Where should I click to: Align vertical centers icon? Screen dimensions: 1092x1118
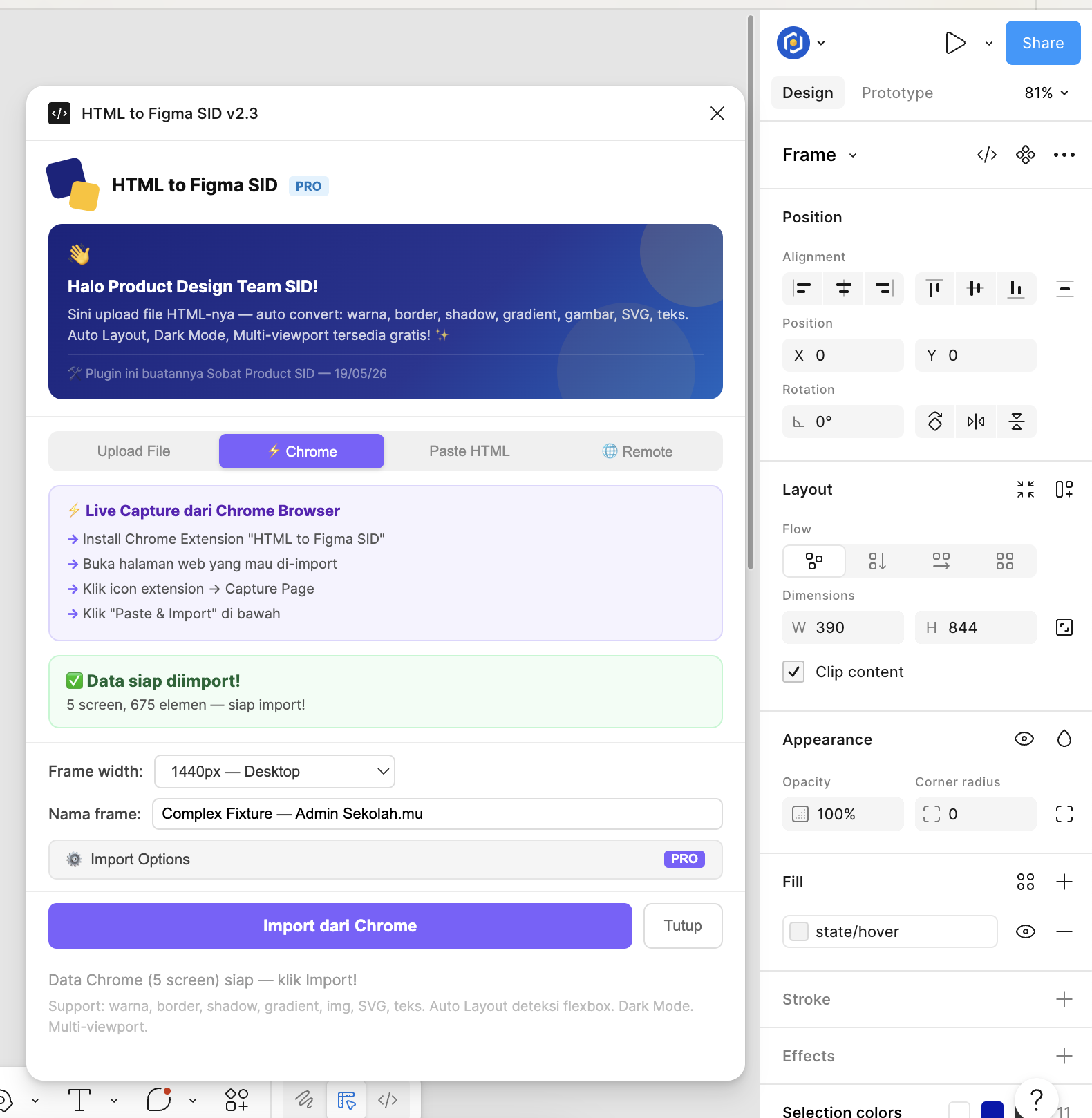tap(975, 288)
